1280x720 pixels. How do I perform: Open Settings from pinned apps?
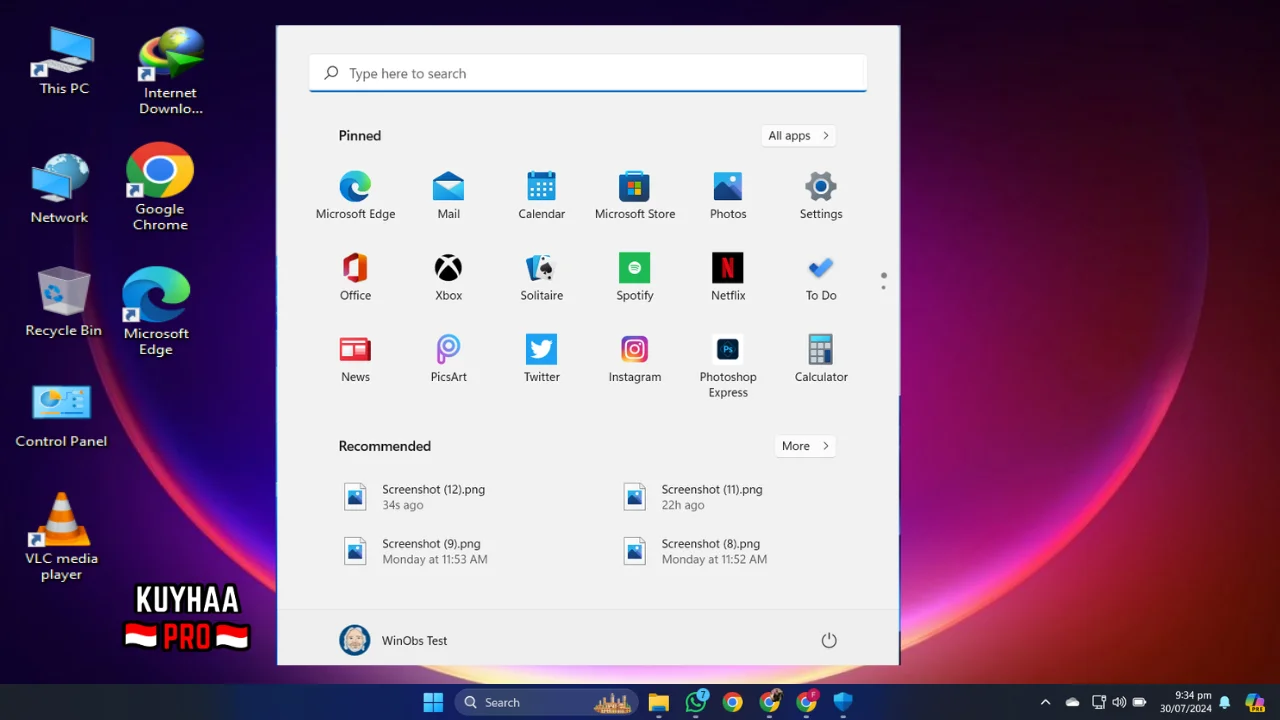tap(820, 195)
